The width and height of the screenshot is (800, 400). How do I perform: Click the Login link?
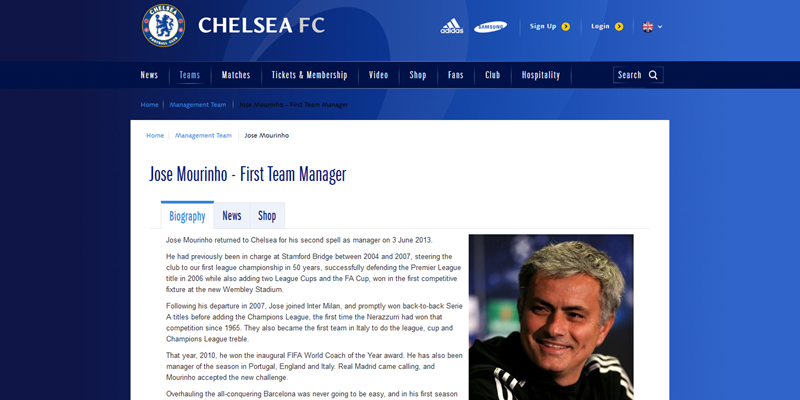600,27
